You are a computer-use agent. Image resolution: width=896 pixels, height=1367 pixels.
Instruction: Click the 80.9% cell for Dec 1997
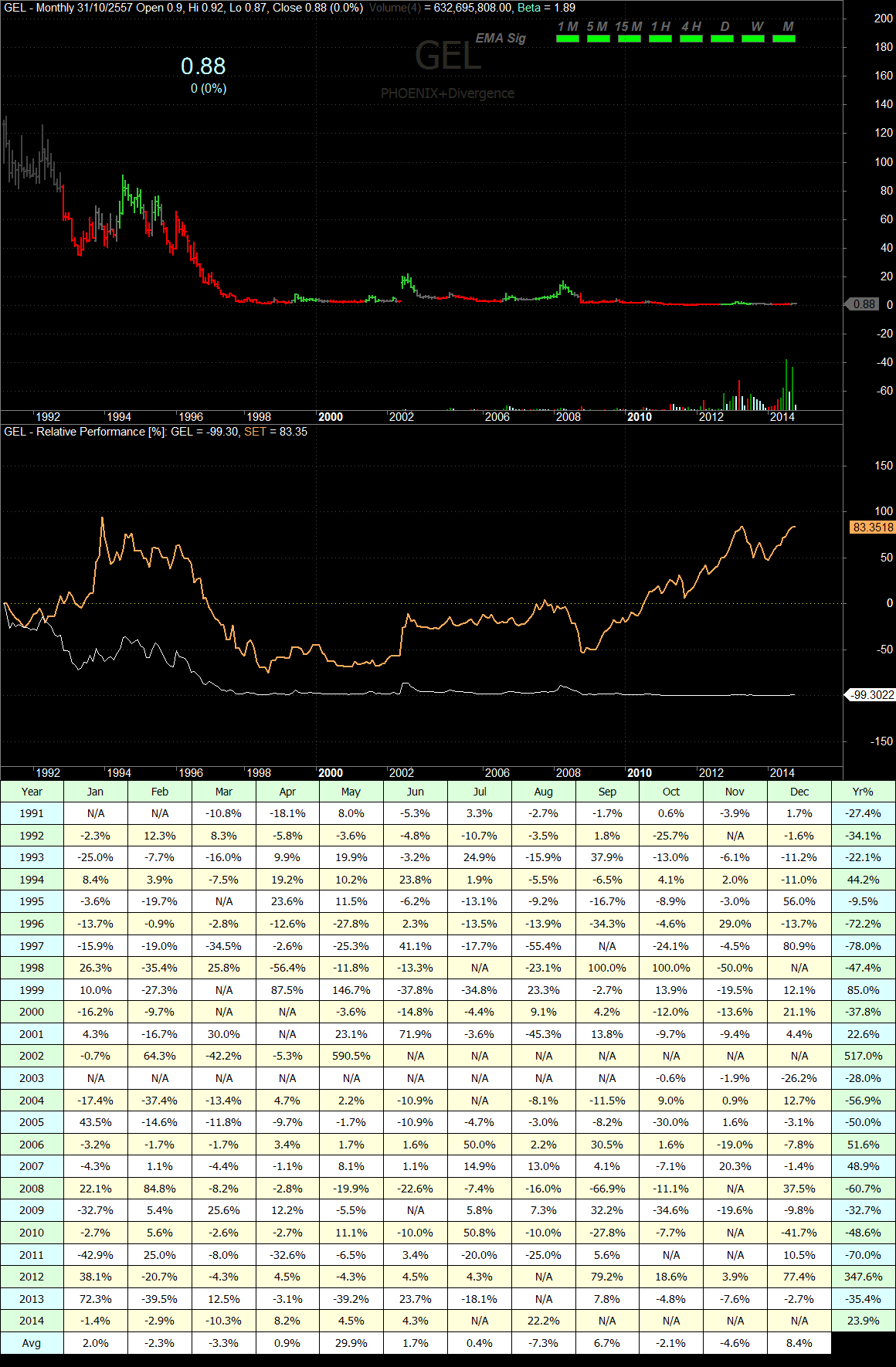(x=799, y=946)
